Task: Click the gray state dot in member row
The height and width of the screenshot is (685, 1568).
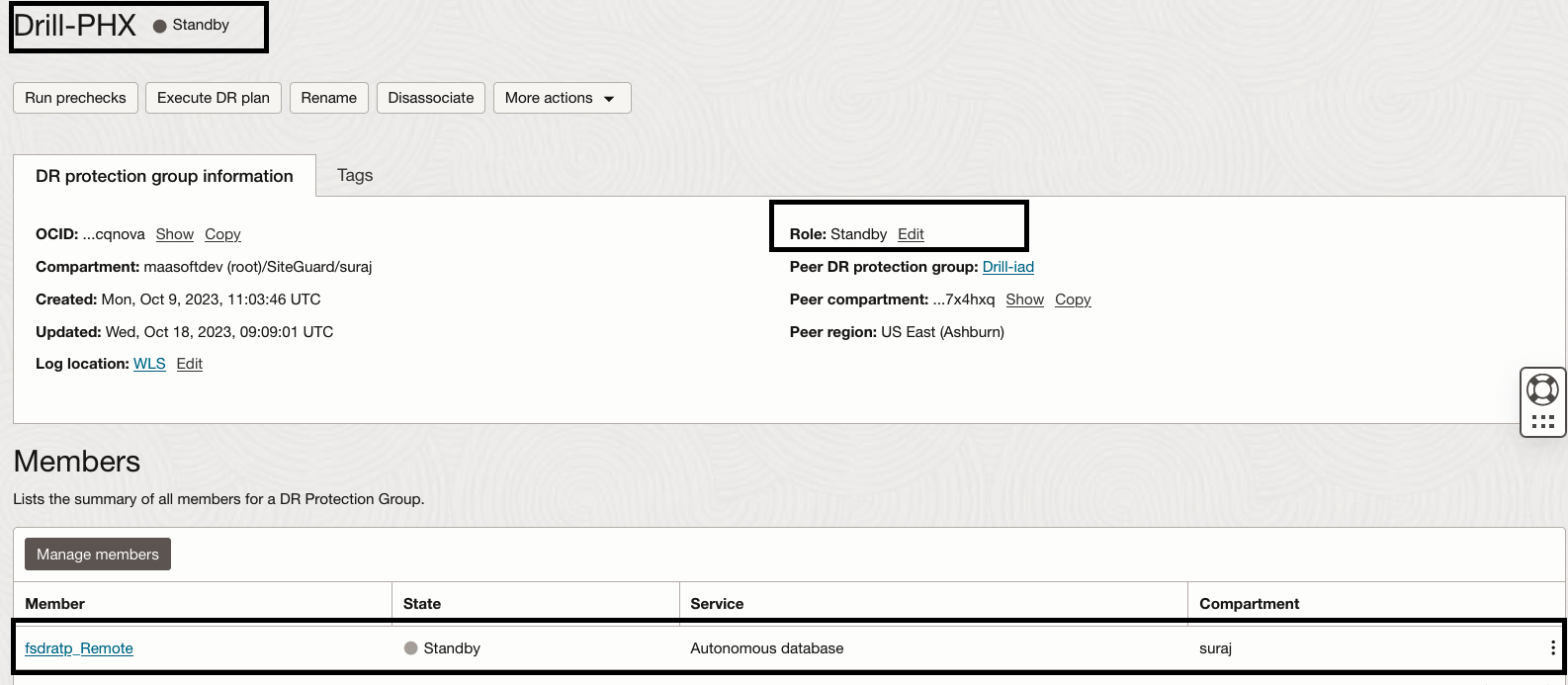Action: click(411, 648)
